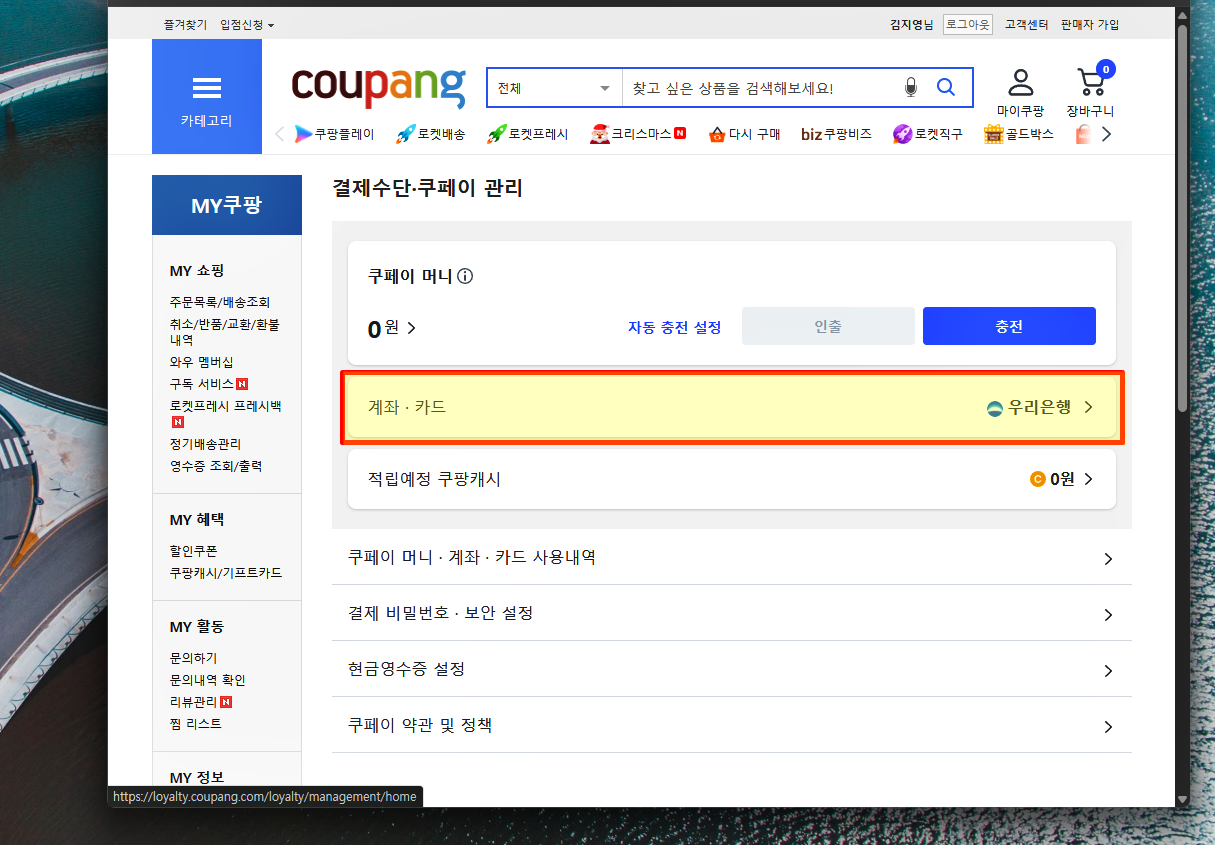
Task: Open 찜 리스트 in sidebar
Action: (x=196, y=724)
